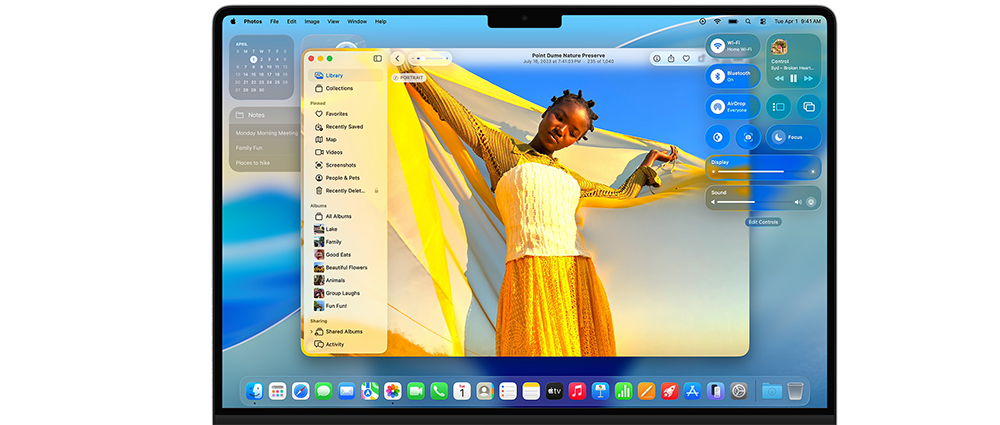The width and height of the screenshot is (1000, 425).
Task: Open the Window menu
Action: pyautogui.click(x=357, y=21)
